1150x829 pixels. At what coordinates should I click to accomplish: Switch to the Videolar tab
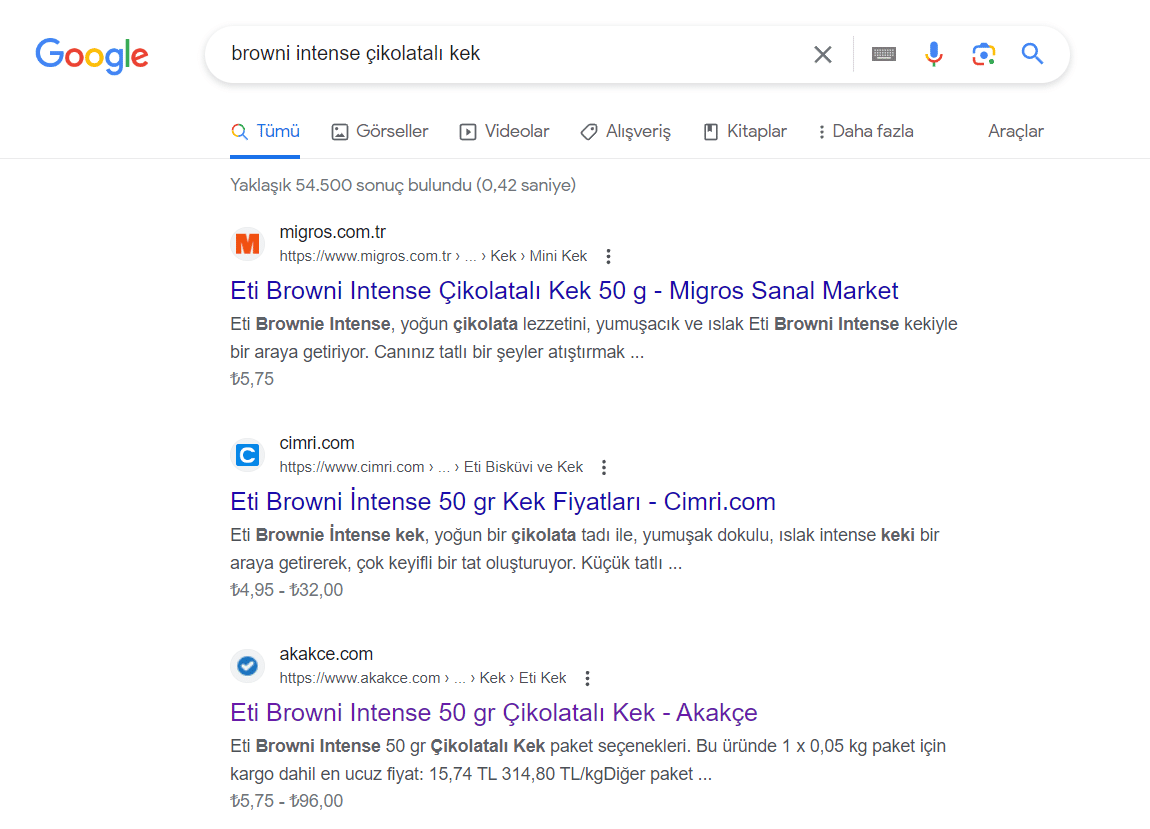pyautogui.click(x=505, y=131)
